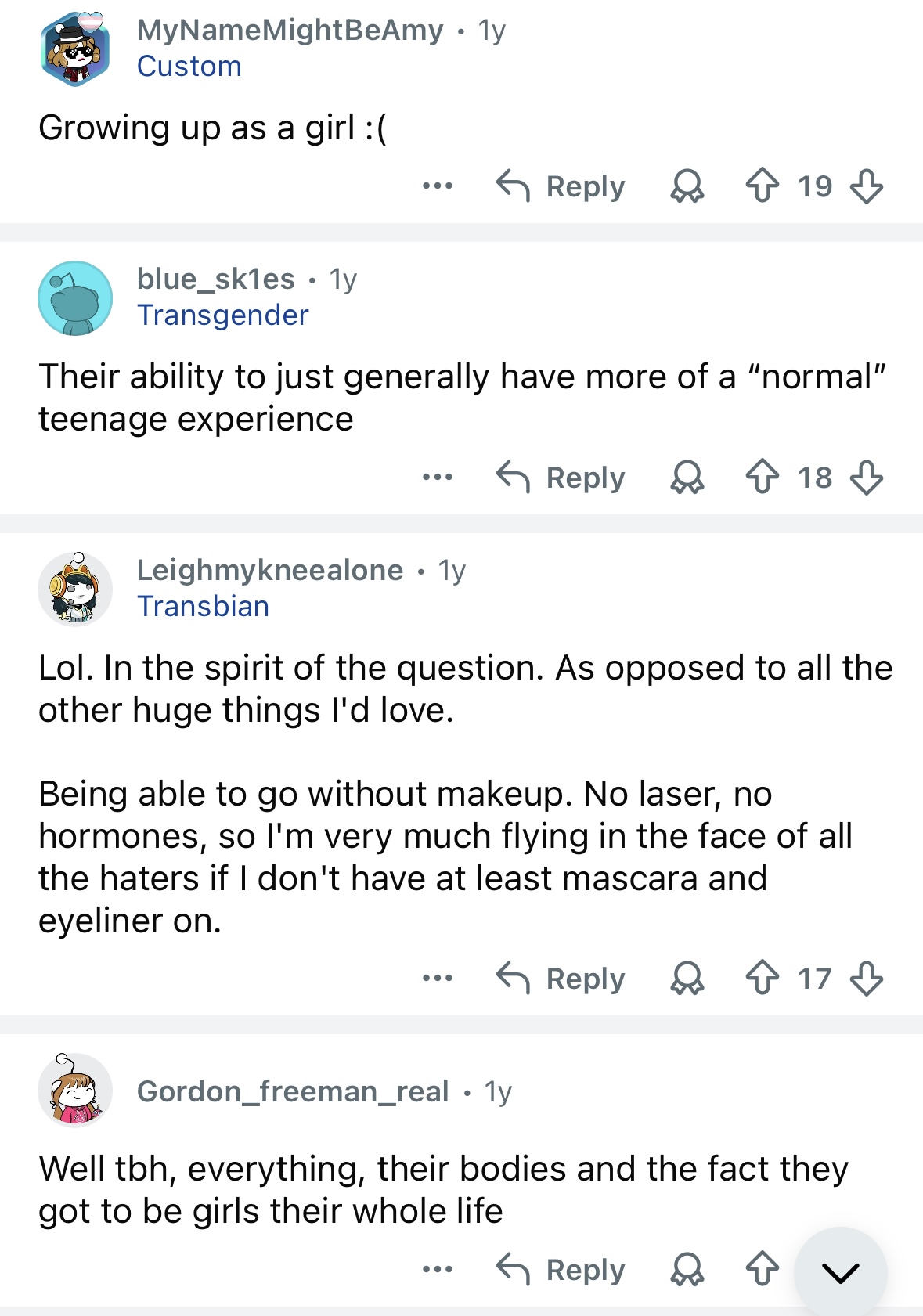Image resolution: width=923 pixels, height=1316 pixels.
Task: Upvote Gordon_freeman_real's comment
Action: 762,1270
